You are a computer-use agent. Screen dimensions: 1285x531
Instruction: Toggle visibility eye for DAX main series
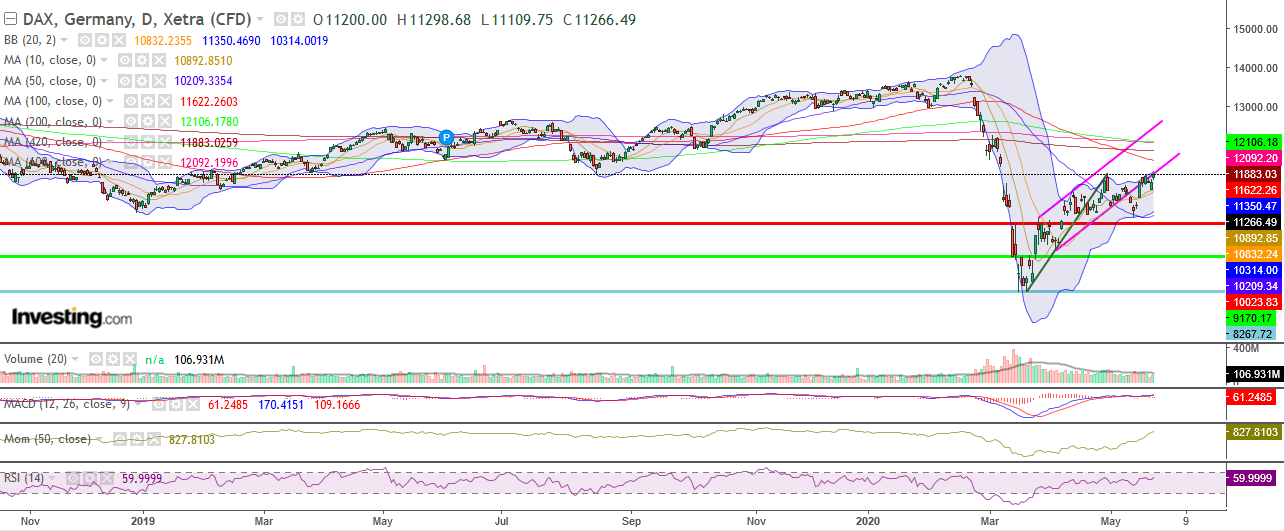click(x=281, y=20)
